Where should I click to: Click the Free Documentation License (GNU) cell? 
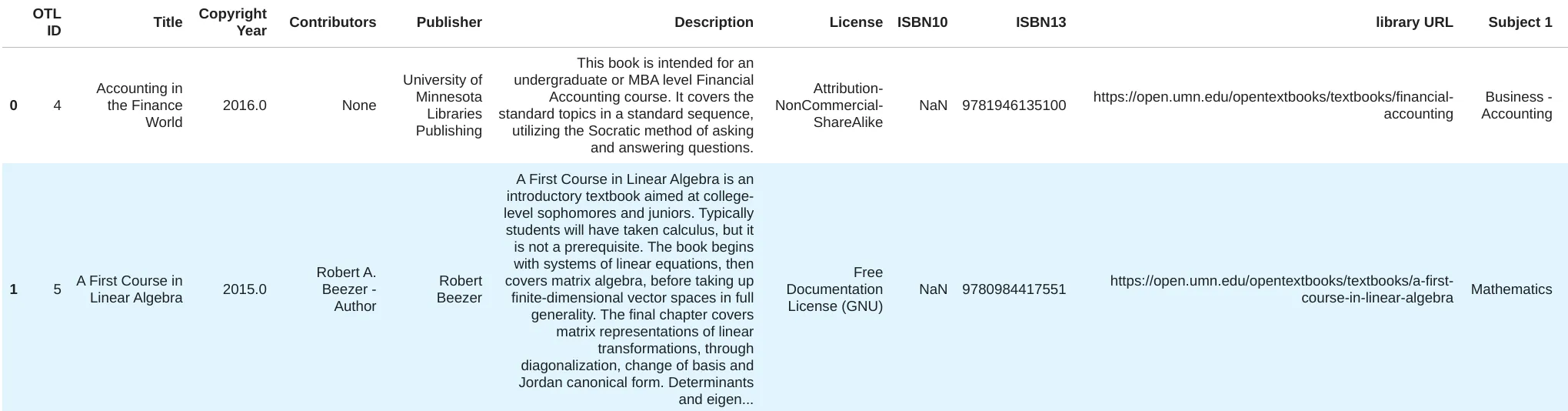834,289
